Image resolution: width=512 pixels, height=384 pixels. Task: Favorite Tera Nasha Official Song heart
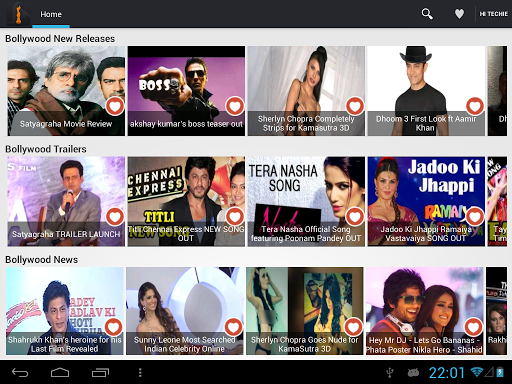tap(355, 216)
